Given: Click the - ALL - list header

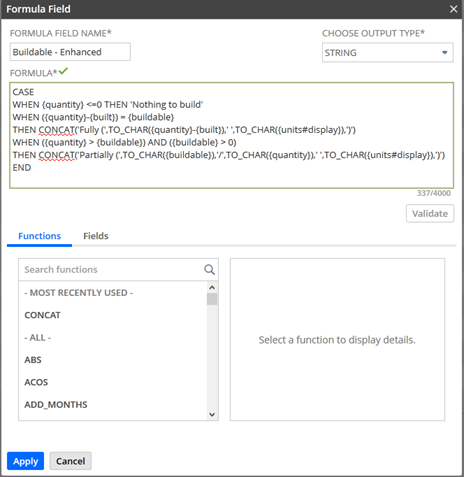Looking at the screenshot, I should (38, 338).
